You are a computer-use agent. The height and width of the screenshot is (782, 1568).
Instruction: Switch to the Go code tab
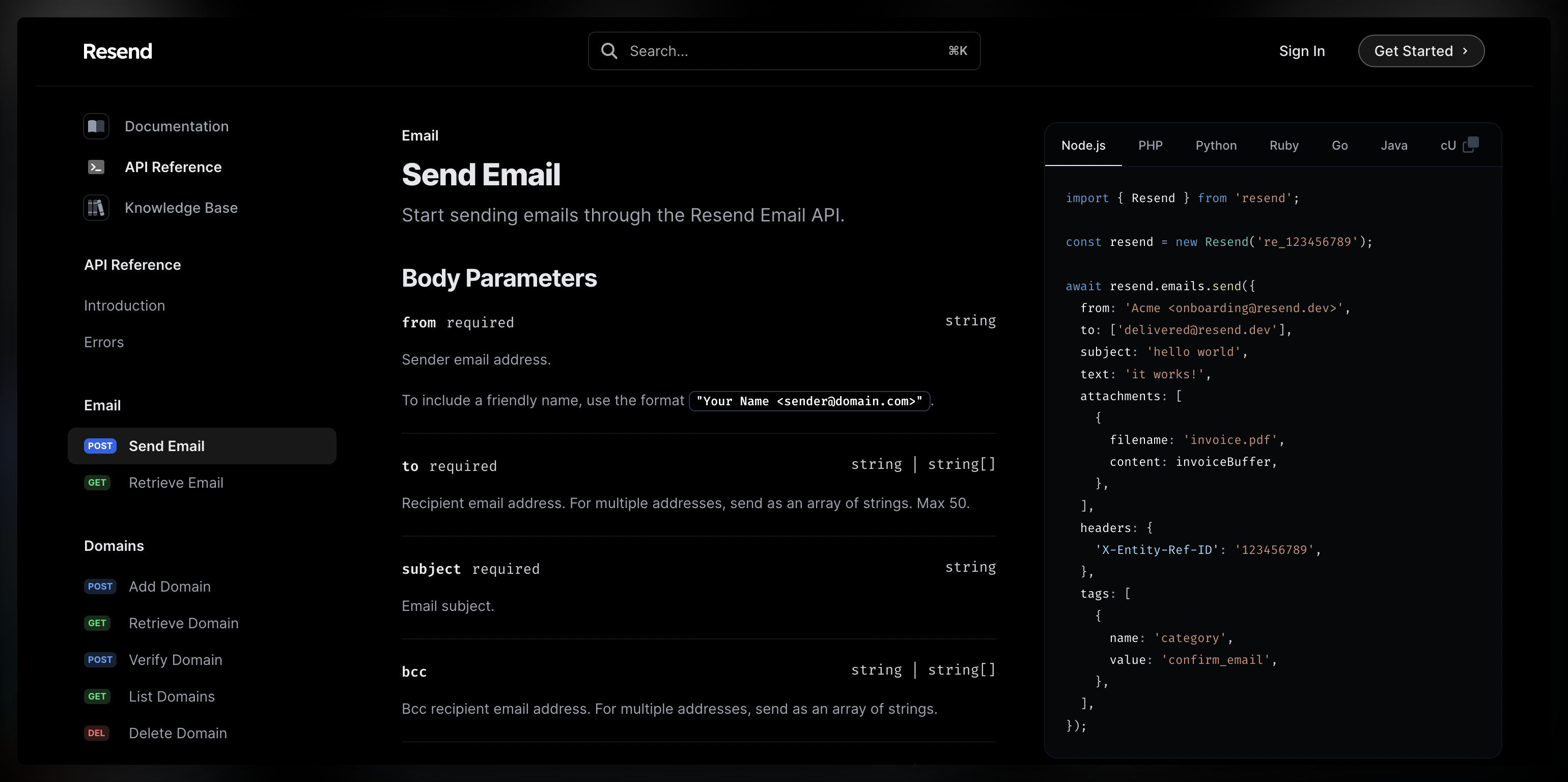[1339, 146]
